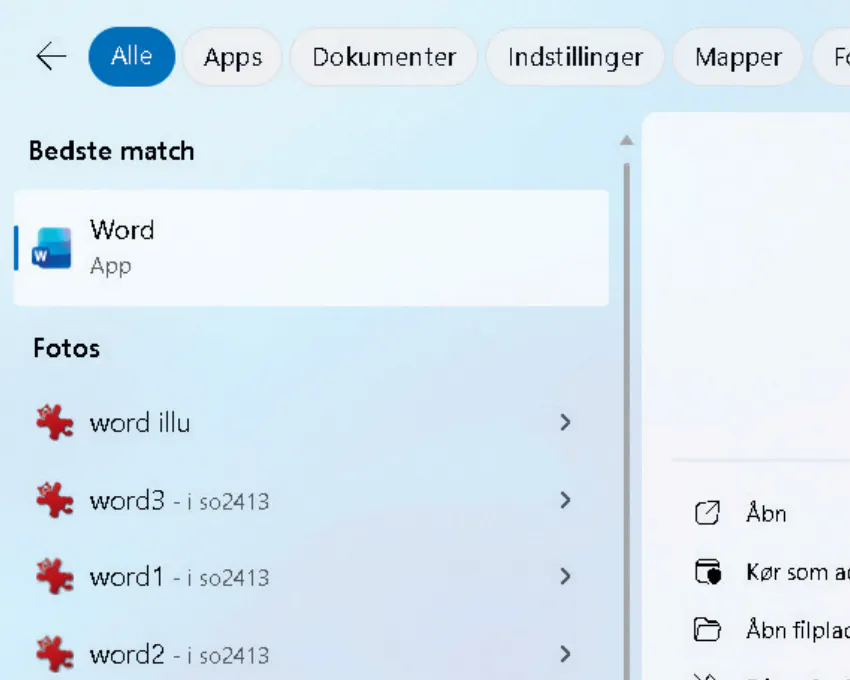850x680 pixels.
Task: Click the back arrow in search panel
Action: (x=50, y=57)
